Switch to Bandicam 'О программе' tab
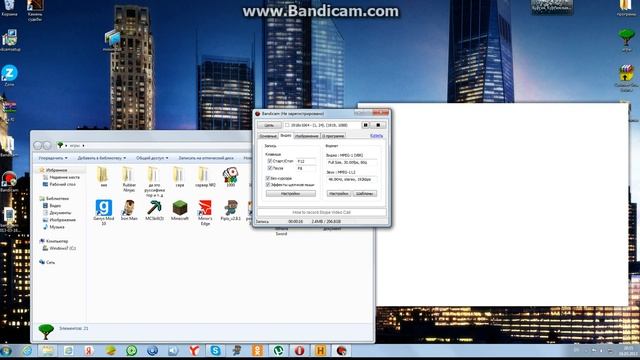Screen dimensions: 640x360 pos(333,136)
